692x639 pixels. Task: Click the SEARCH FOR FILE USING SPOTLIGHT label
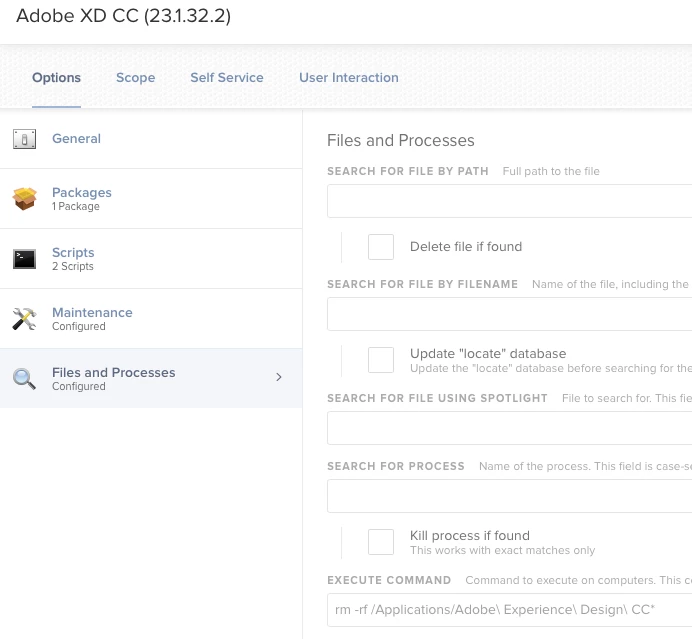click(x=437, y=398)
